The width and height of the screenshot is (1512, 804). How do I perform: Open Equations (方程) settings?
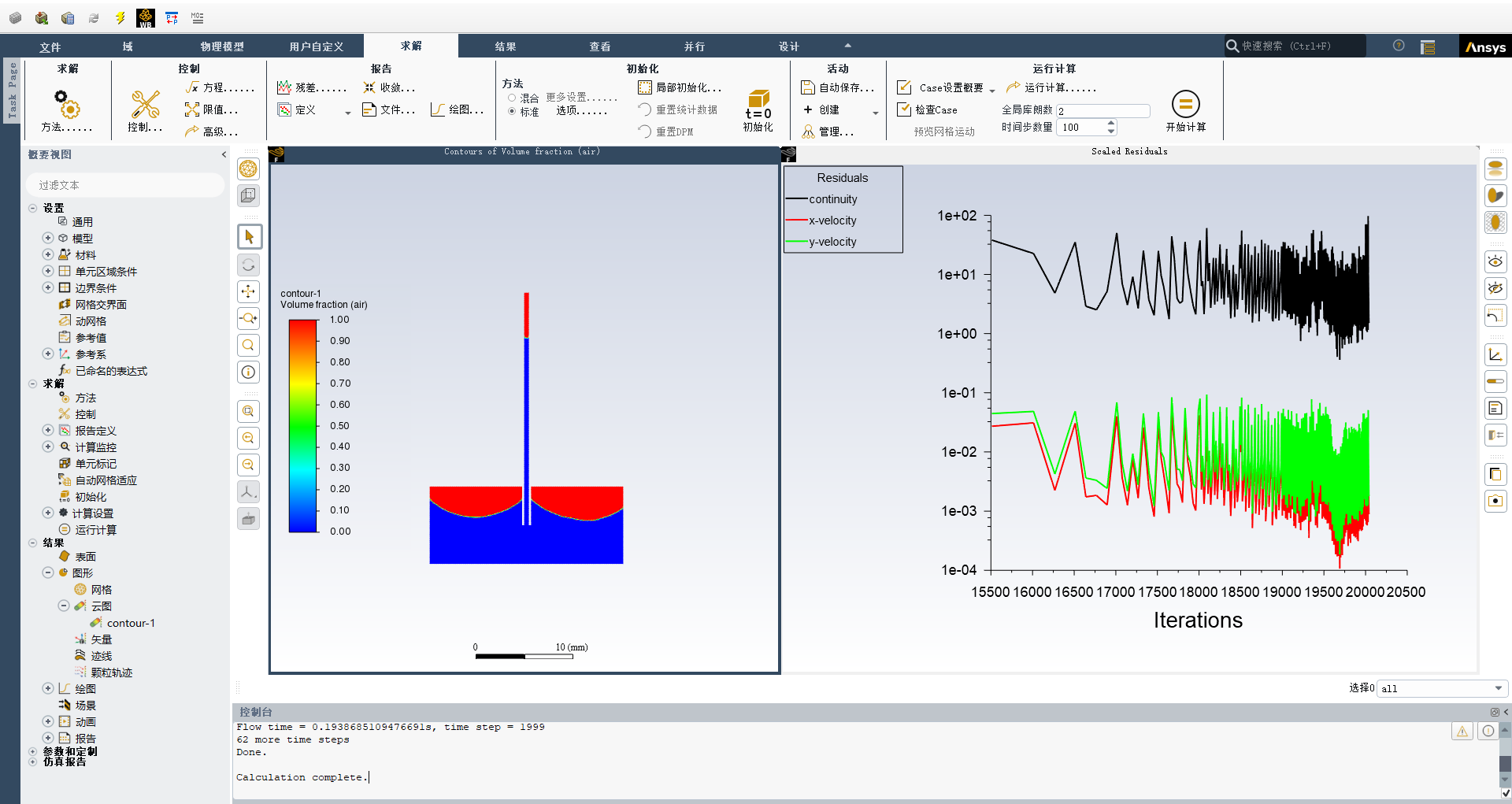[x=220, y=87]
